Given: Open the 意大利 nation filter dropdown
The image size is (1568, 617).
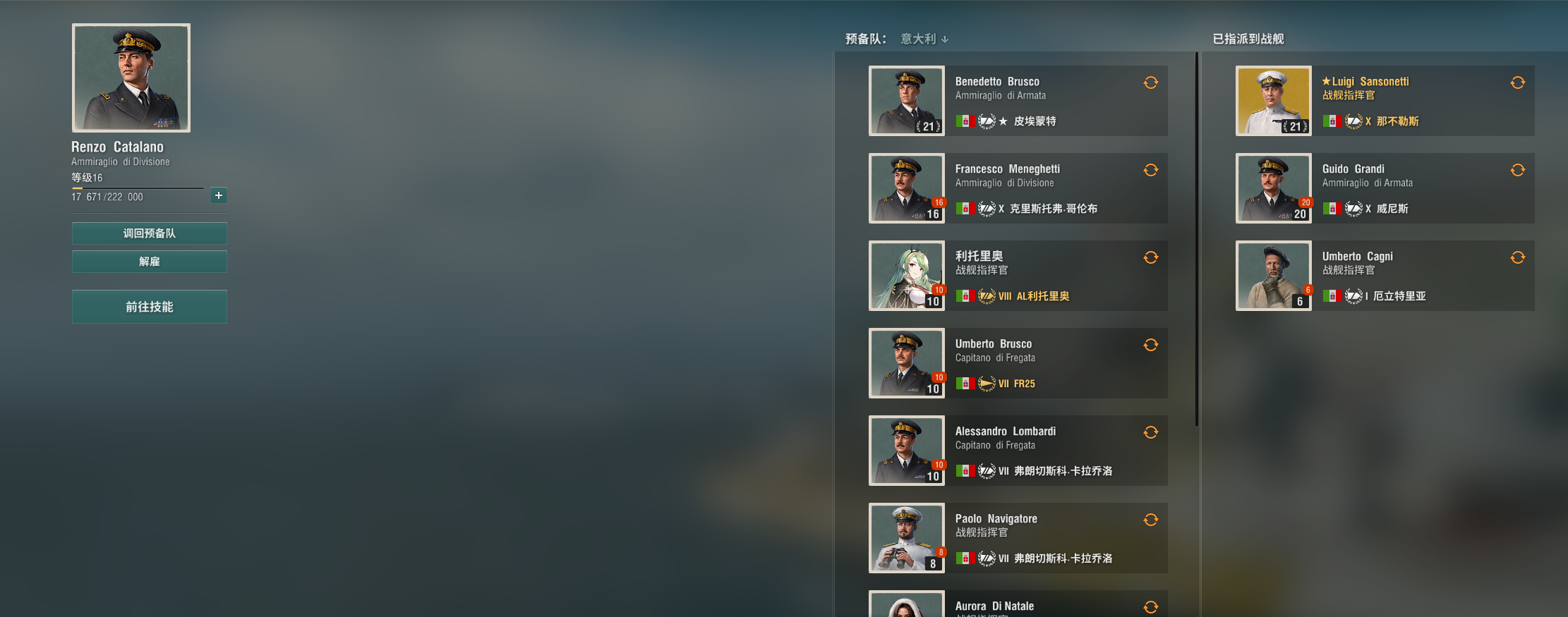Looking at the screenshot, I should [x=924, y=39].
